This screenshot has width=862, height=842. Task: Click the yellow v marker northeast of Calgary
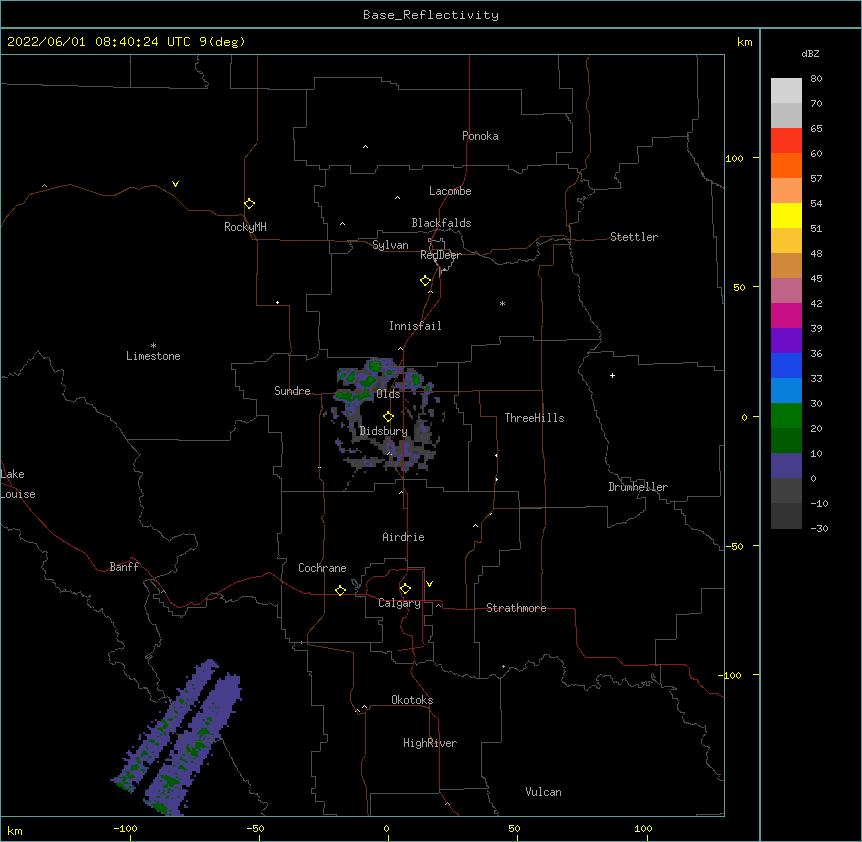(429, 584)
